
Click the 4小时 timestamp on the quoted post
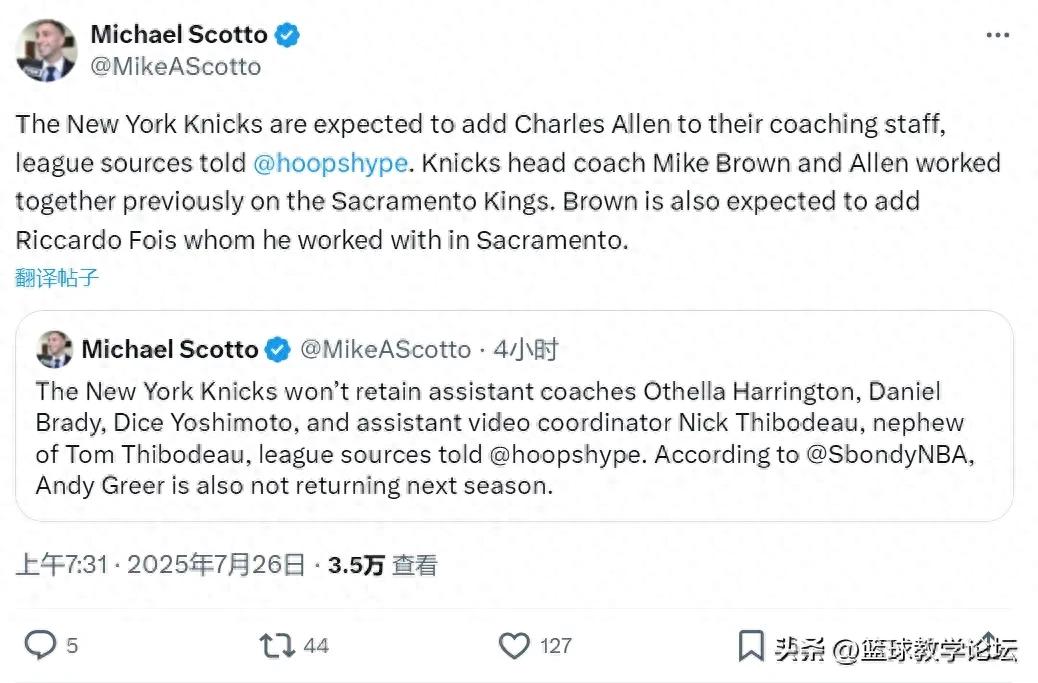tap(526, 349)
